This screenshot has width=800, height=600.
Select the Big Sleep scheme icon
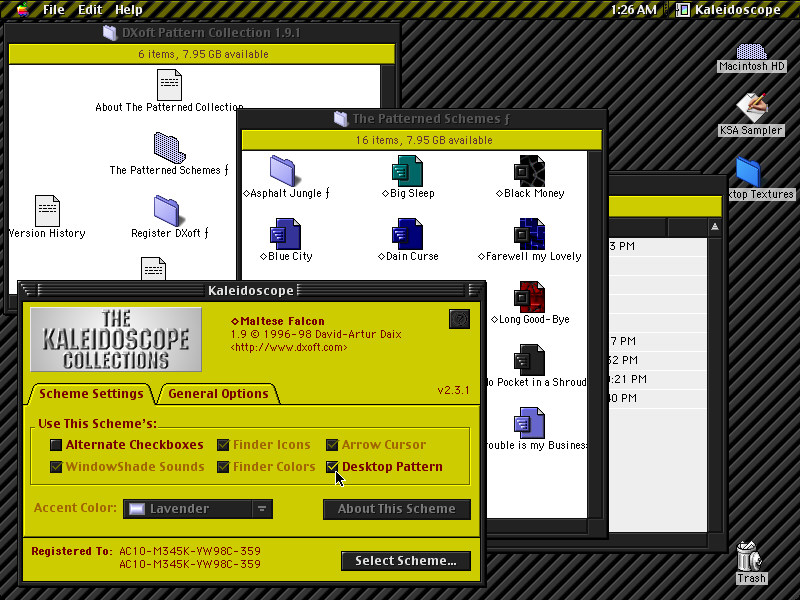point(407,170)
